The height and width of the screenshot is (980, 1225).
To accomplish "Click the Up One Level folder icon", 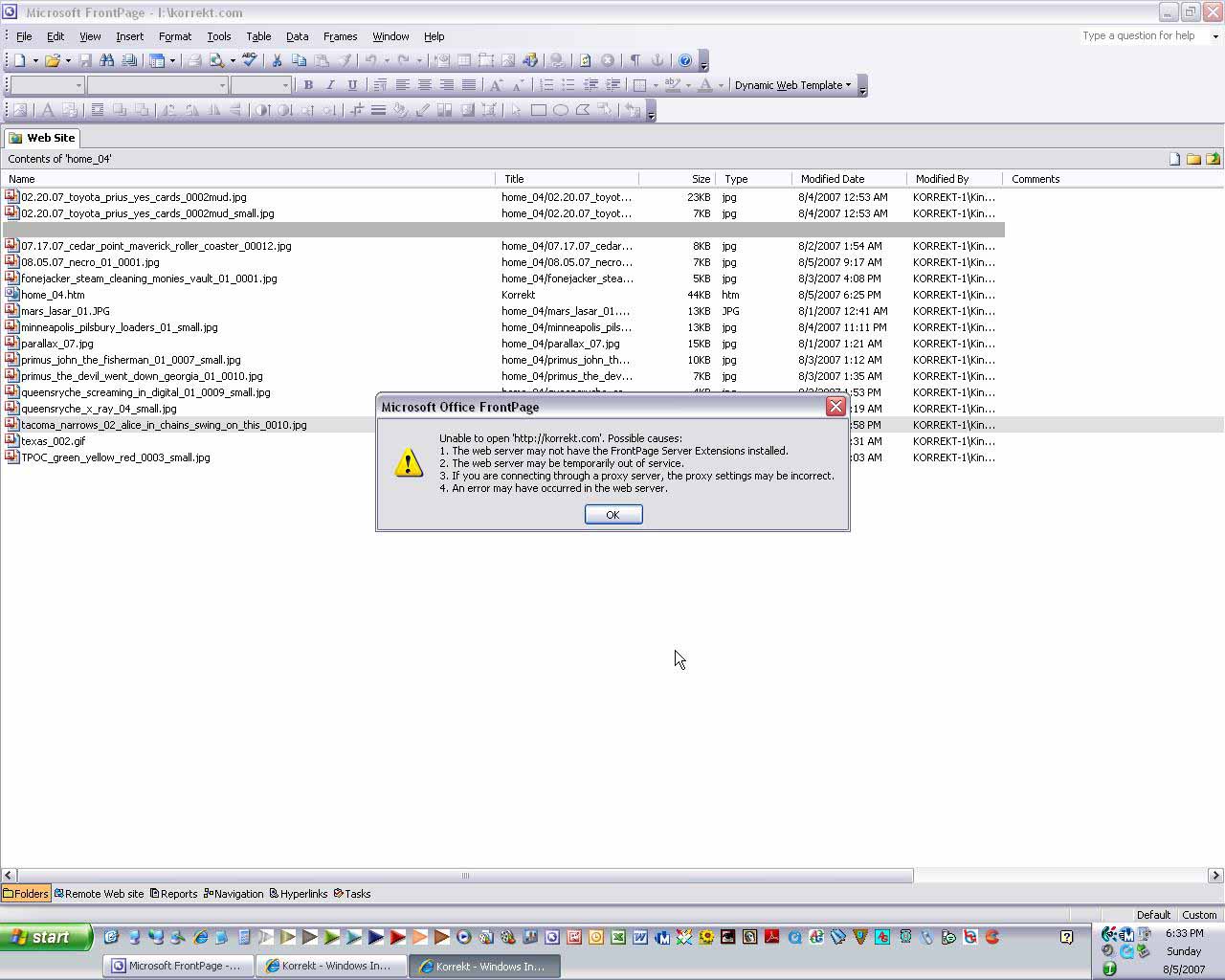I will coord(1214,159).
